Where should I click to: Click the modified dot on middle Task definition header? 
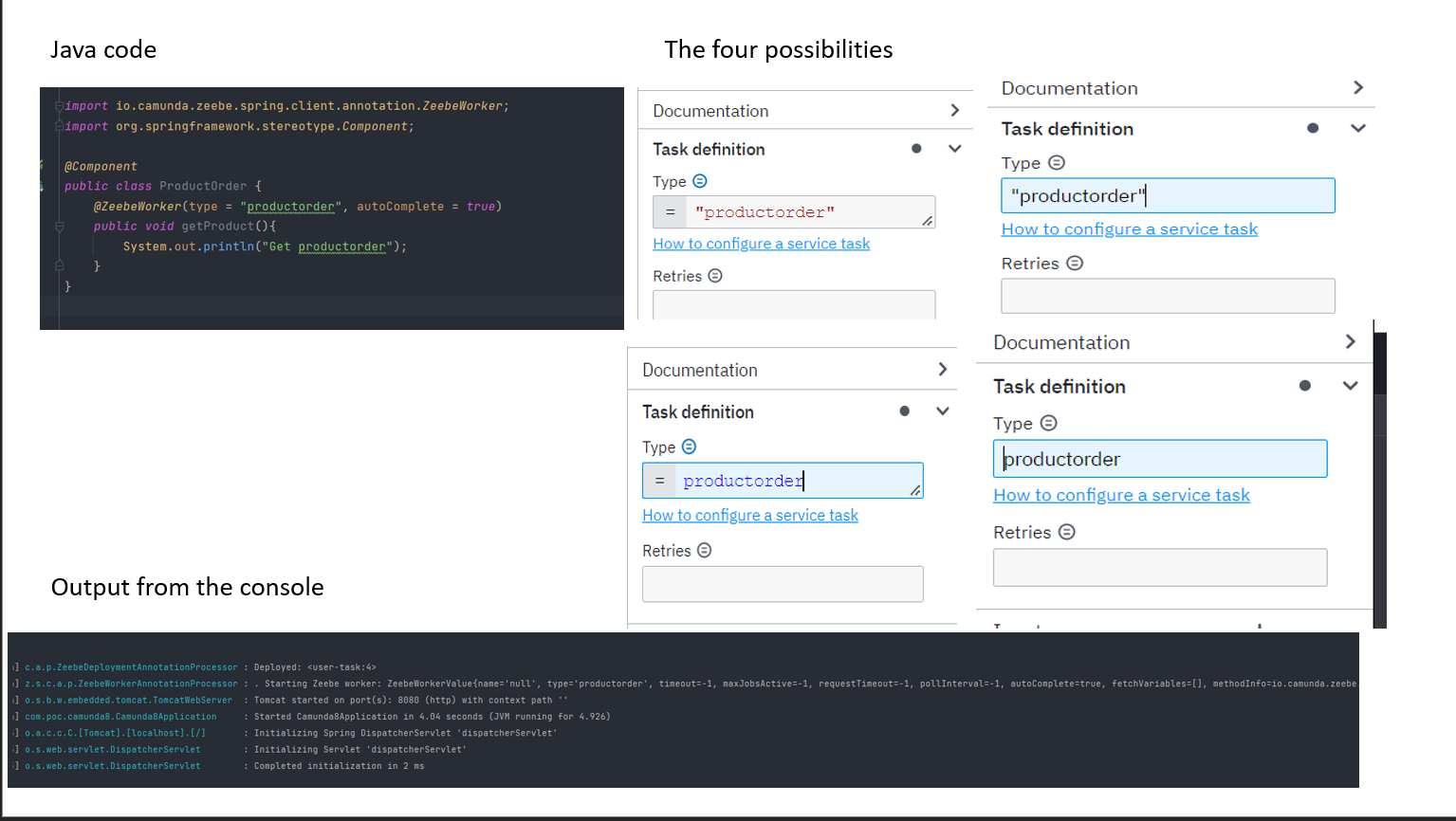pyautogui.click(x=905, y=410)
